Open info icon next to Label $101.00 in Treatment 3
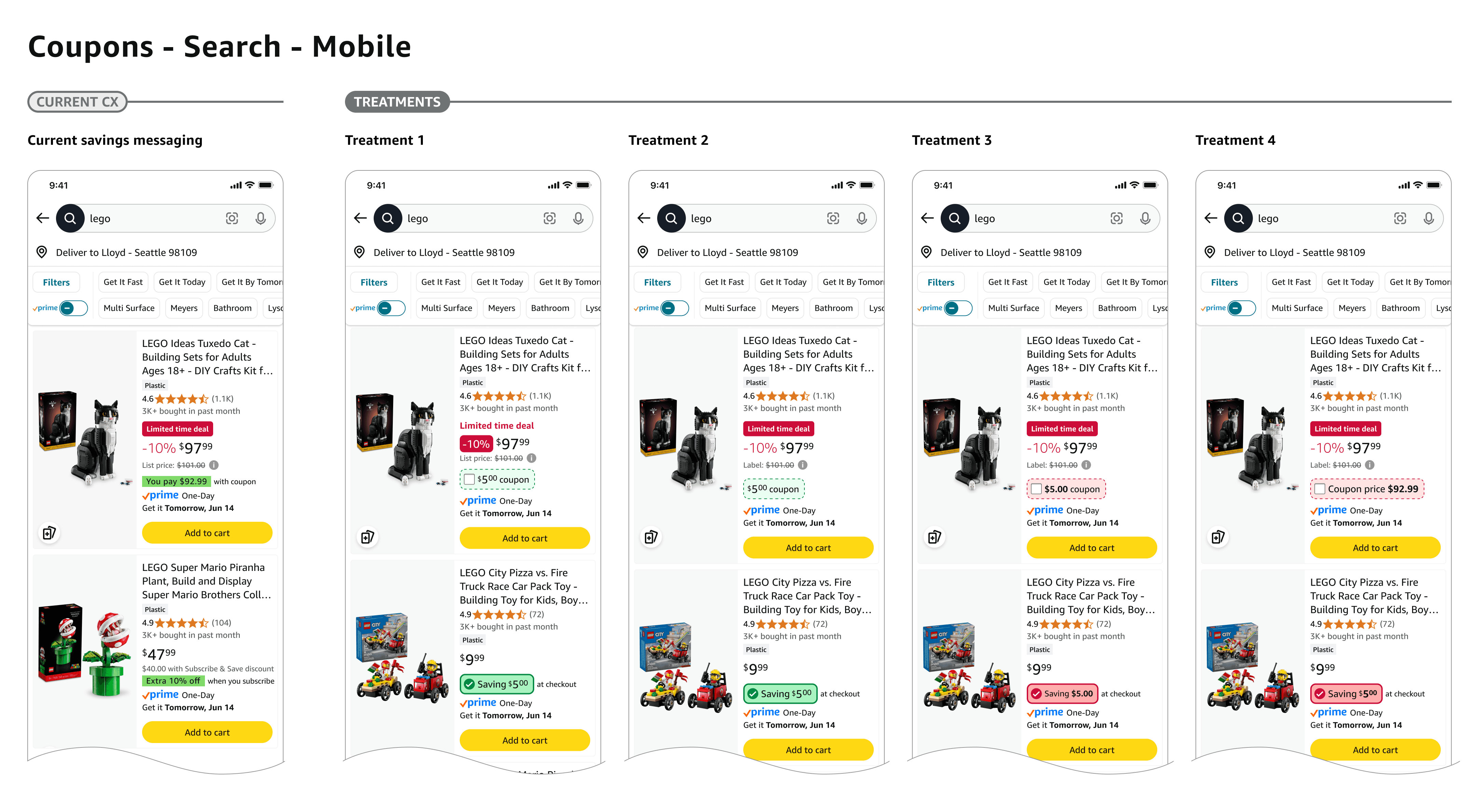The width and height of the screenshot is (1479, 812). pos(1086,465)
